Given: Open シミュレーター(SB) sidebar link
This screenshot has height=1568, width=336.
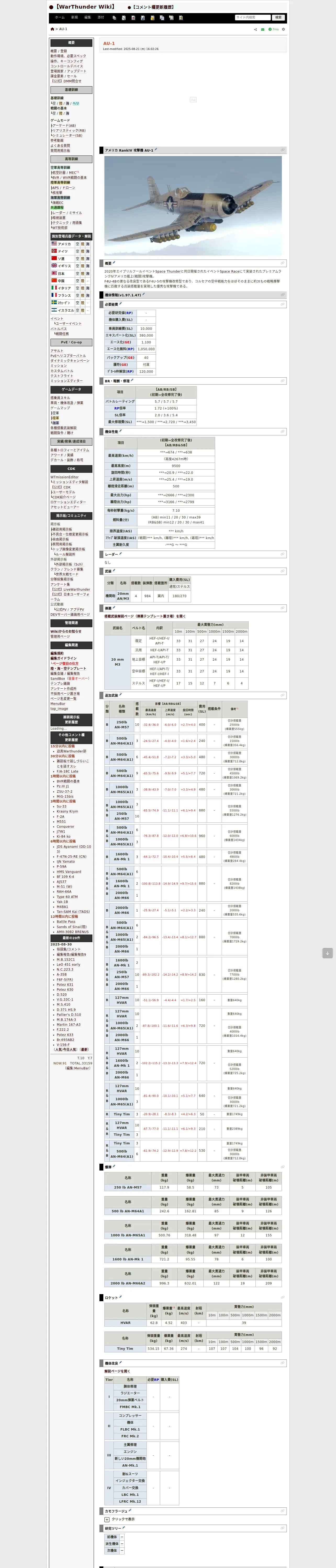Looking at the screenshot, I should [67, 135].
